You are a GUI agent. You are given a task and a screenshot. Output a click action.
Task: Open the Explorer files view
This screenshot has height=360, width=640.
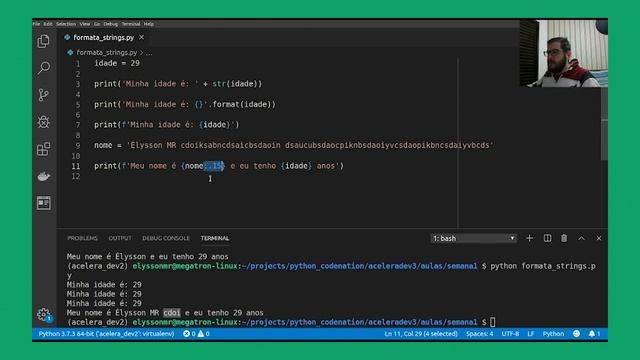[x=44, y=41]
